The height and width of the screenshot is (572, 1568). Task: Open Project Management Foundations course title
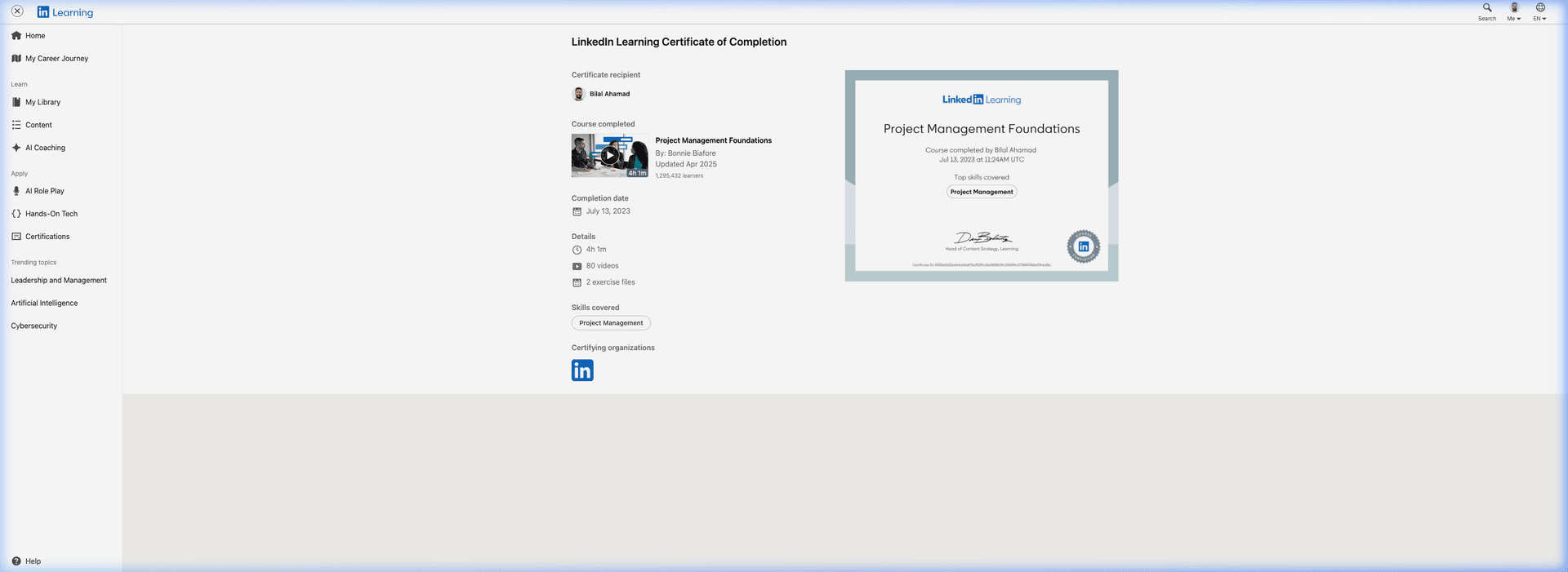tap(714, 141)
